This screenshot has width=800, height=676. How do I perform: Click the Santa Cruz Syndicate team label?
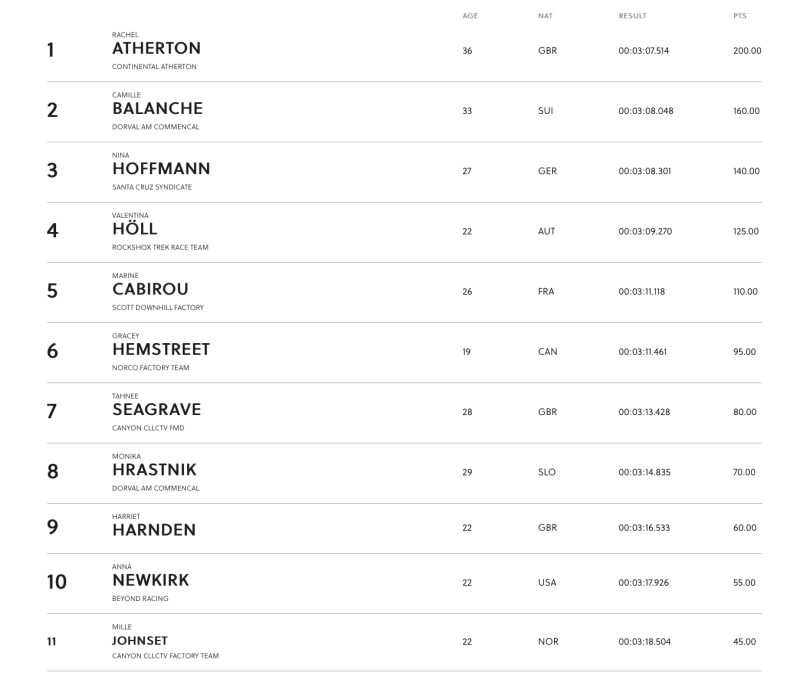[151, 187]
